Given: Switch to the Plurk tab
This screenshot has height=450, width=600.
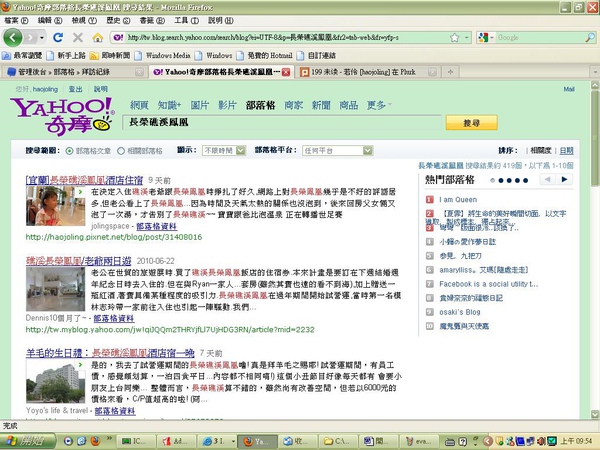Looking at the screenshot, I should 368,72.
